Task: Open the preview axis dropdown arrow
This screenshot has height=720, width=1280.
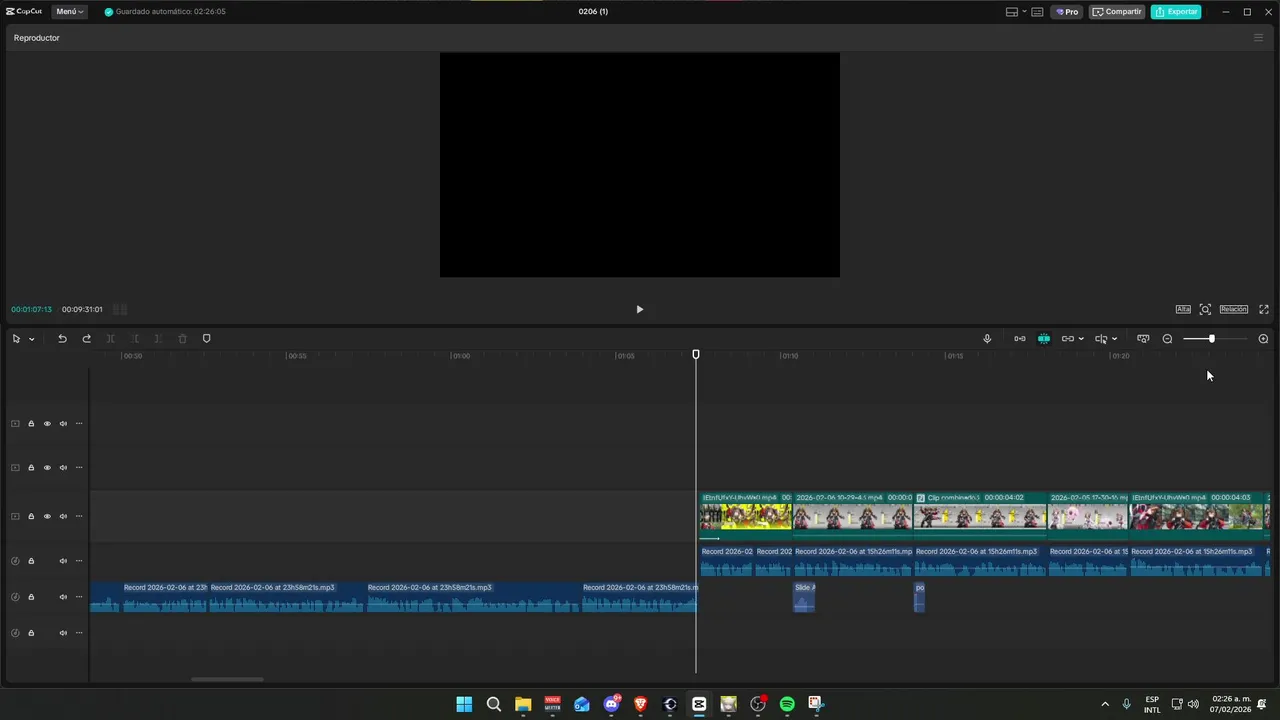Action: [1114, 339]
